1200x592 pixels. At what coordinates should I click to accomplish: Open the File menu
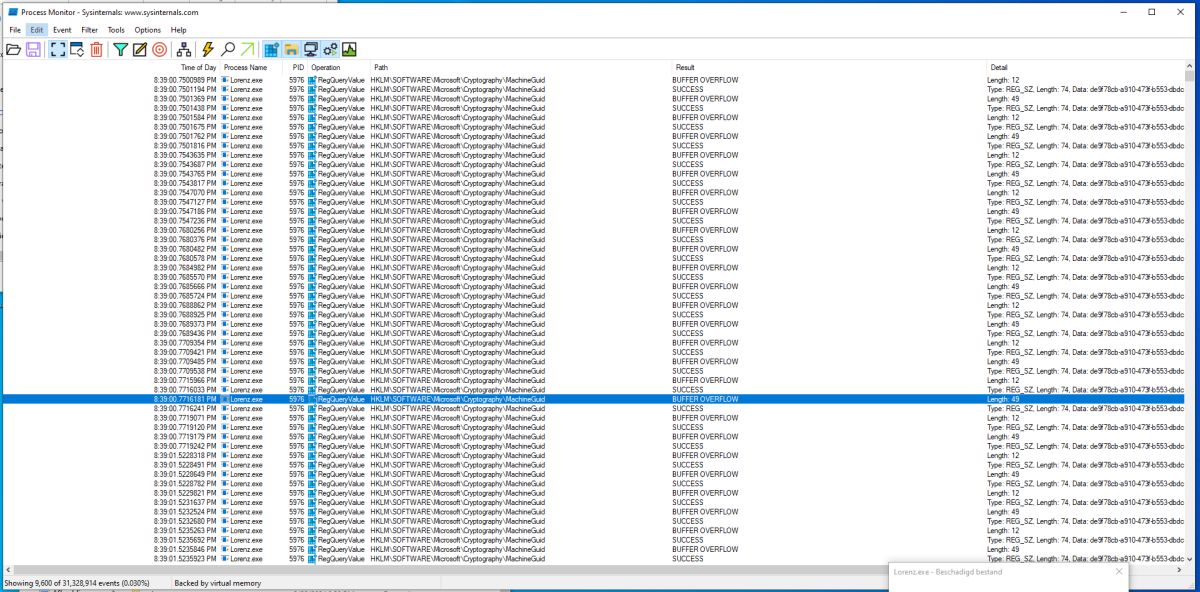point(15,30)
